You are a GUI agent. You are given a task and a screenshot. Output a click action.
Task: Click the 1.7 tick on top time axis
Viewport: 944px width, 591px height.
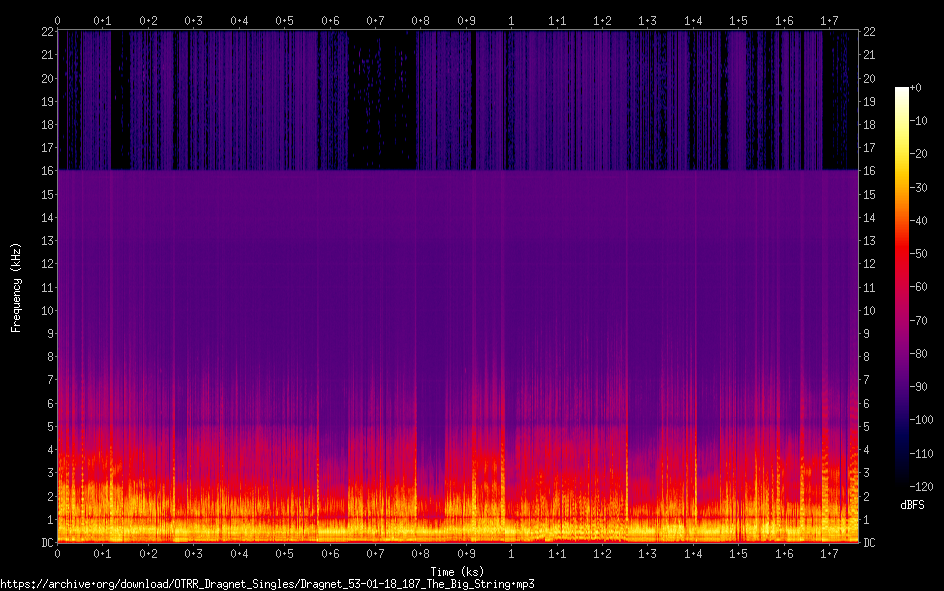point(829,20)
